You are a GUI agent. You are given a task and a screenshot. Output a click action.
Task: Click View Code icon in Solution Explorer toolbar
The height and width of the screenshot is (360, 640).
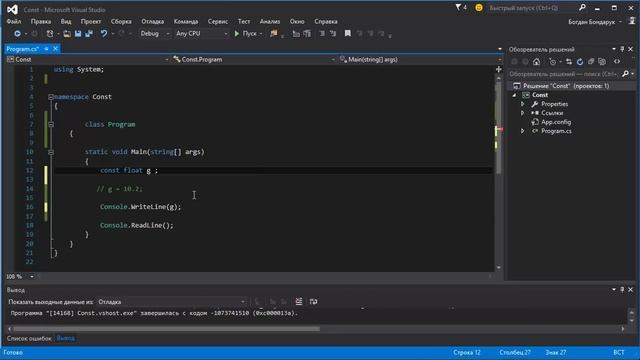point(617,62)
